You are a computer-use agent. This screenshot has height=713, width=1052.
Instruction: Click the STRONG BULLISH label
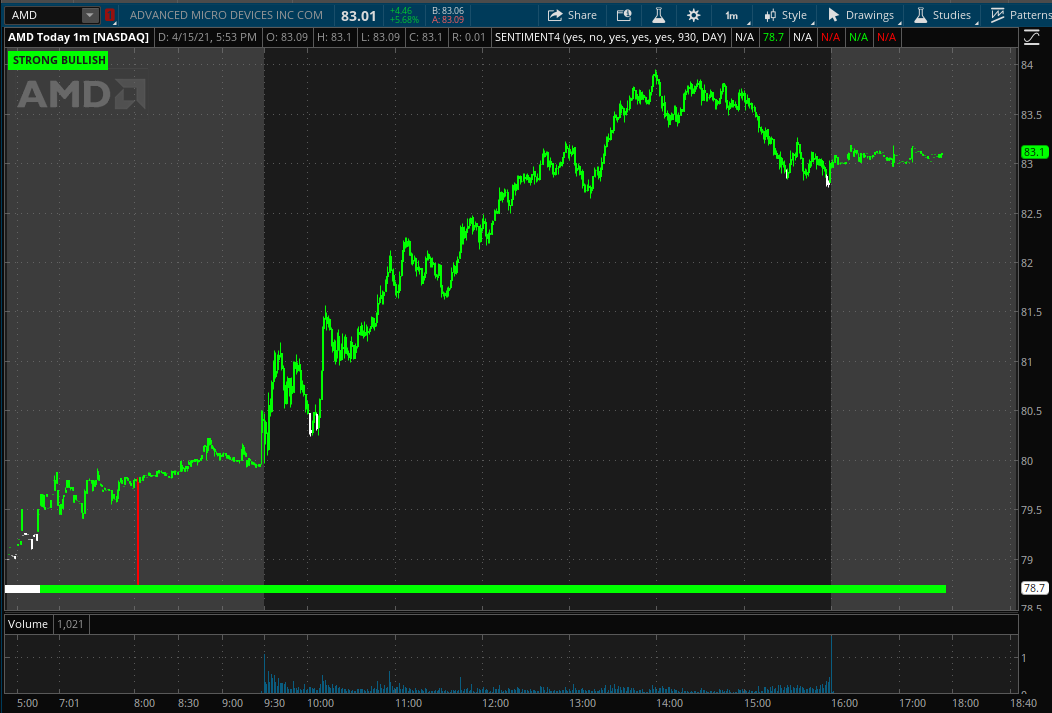pyautogui.click(x=59, y=60)
